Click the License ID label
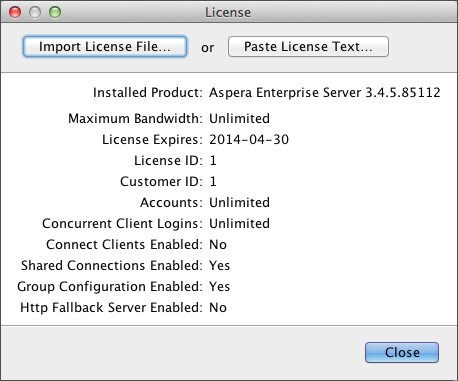Screen dimensions: 458x381 (168, 161)
